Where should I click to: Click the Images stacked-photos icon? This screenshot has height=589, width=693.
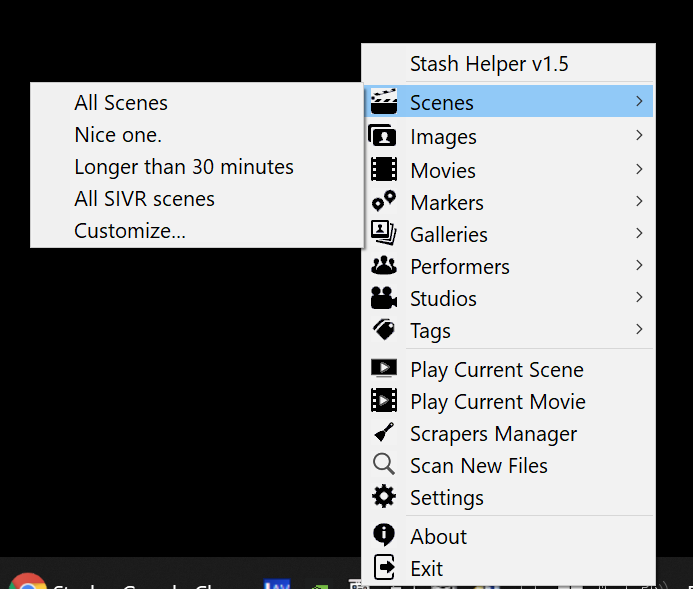[x=383, y=136]
